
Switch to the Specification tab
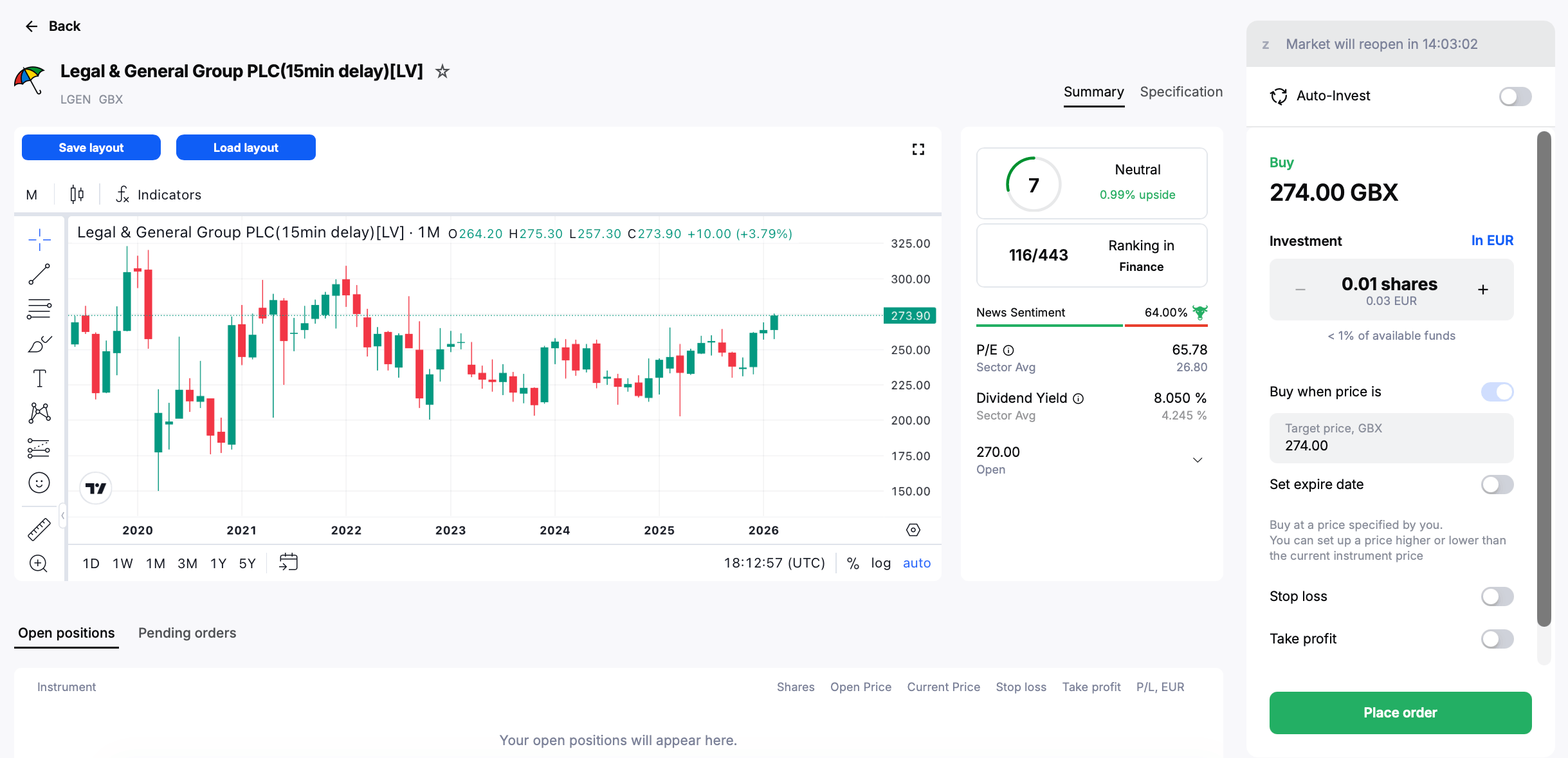(1181, 92)
